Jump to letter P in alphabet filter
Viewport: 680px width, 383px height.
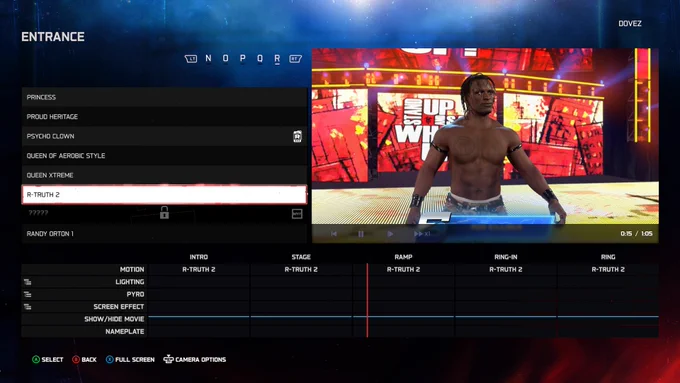click(x=242, y=58)
